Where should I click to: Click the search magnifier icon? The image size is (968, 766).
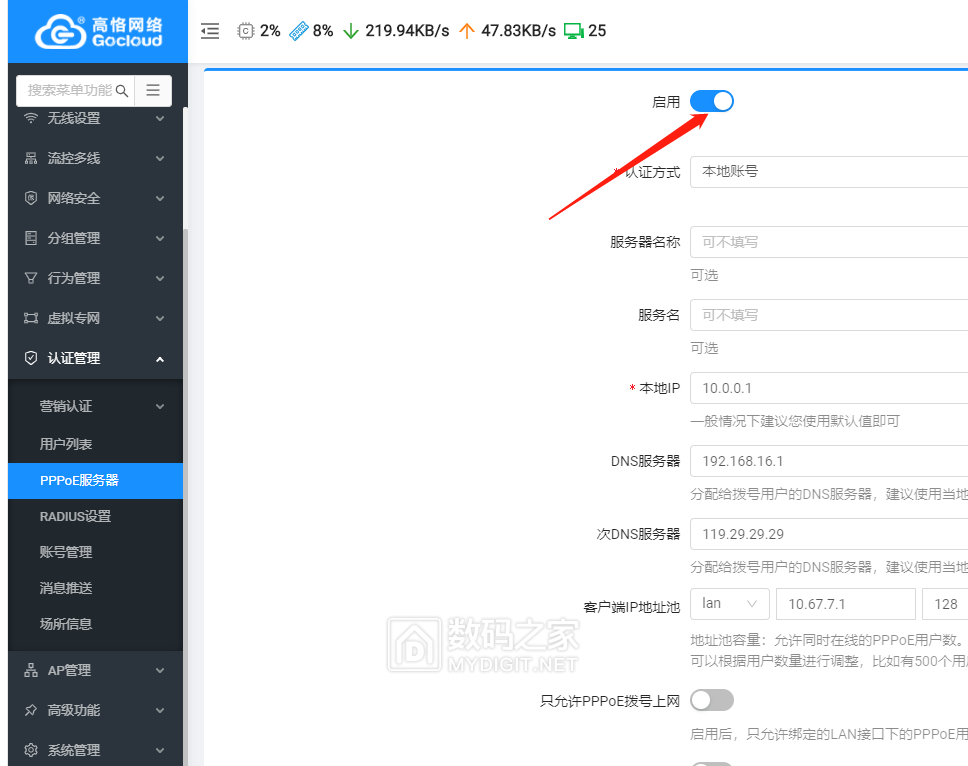pos(122,91)
